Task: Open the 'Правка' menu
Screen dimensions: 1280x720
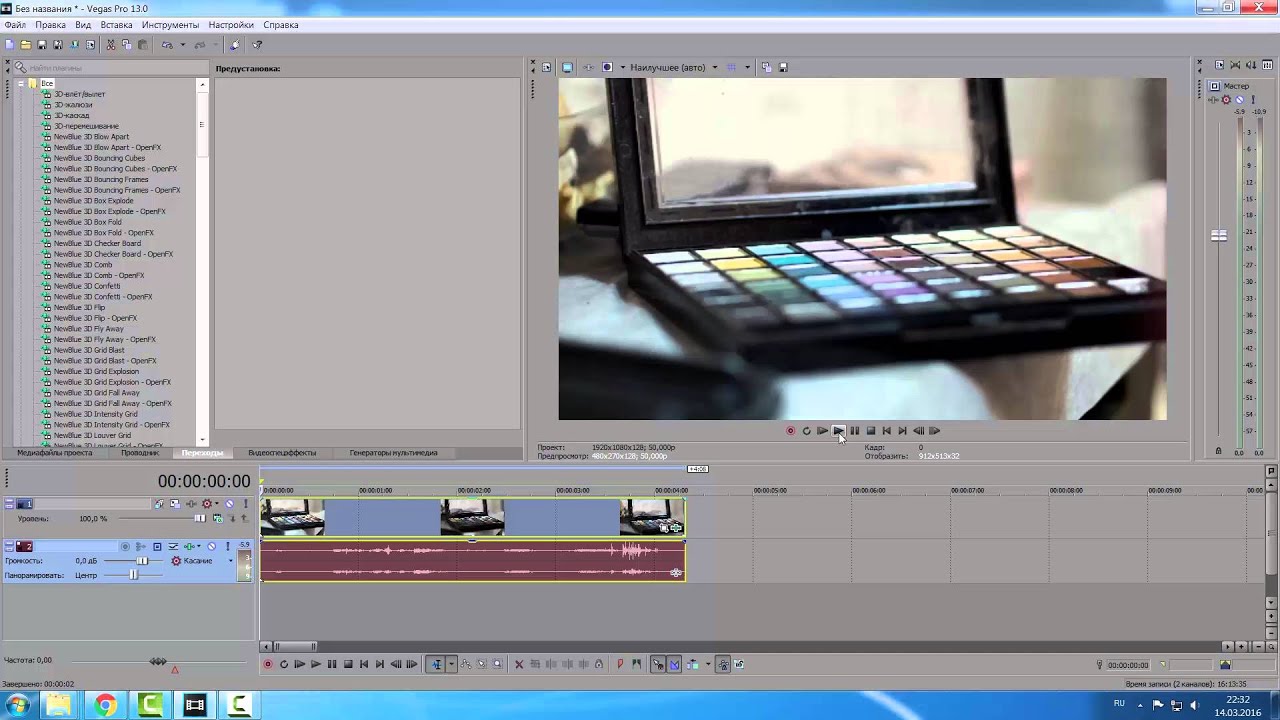Action: click(x=50, y=24)
